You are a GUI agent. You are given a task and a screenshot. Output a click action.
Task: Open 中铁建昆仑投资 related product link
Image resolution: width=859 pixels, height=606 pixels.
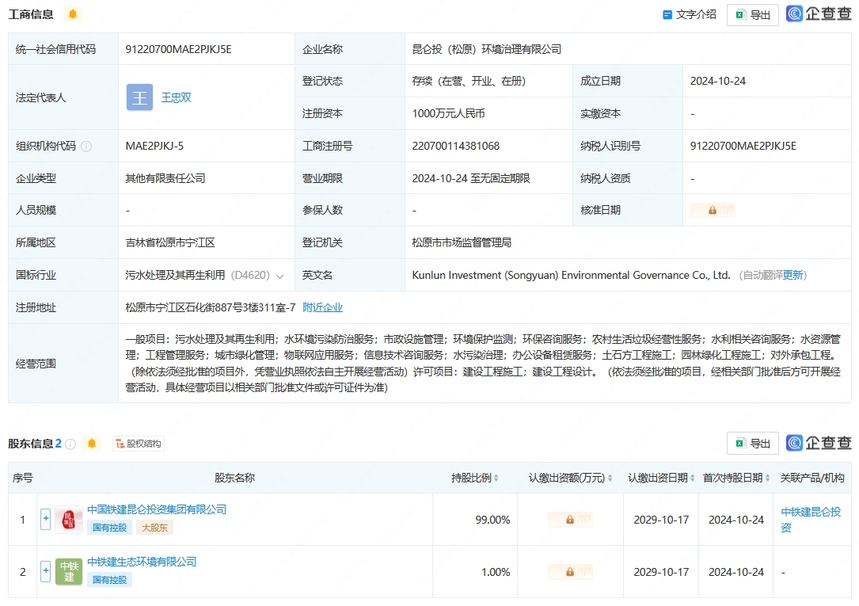click(810, 519)
